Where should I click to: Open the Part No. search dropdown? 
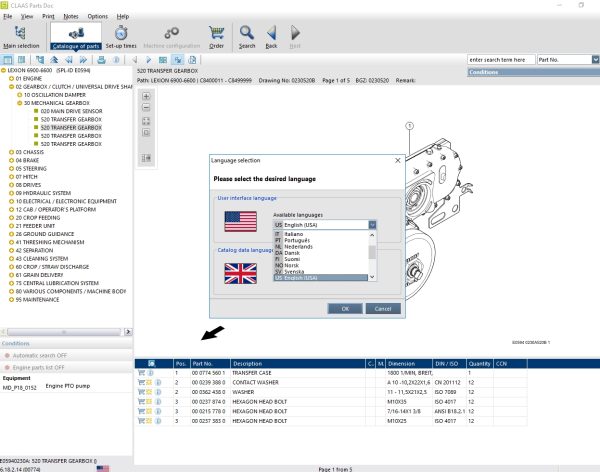point(595,60)
